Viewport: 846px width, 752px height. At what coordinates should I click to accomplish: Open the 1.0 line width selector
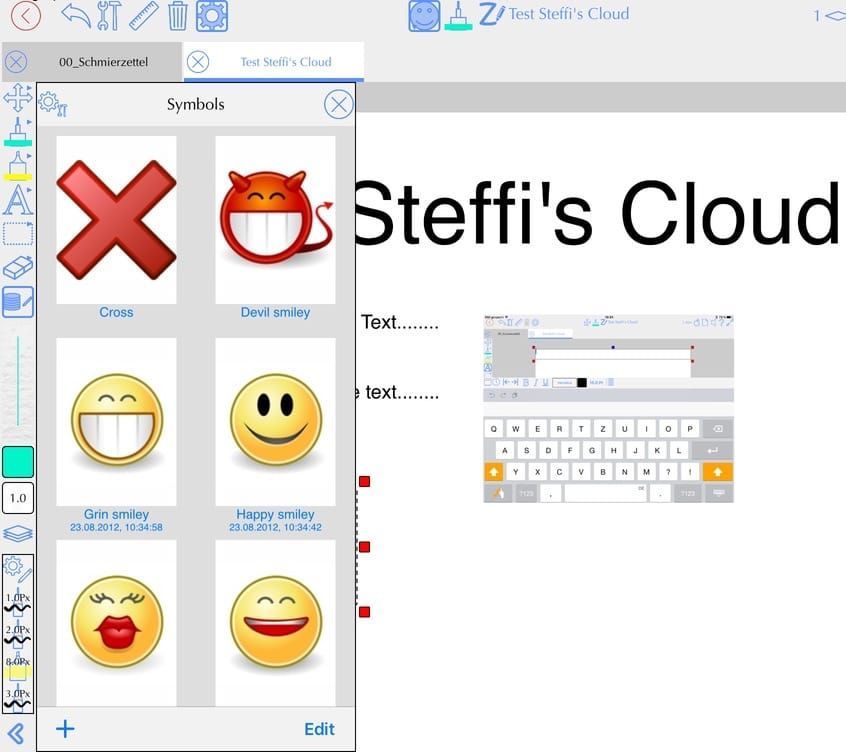(18, 497)
